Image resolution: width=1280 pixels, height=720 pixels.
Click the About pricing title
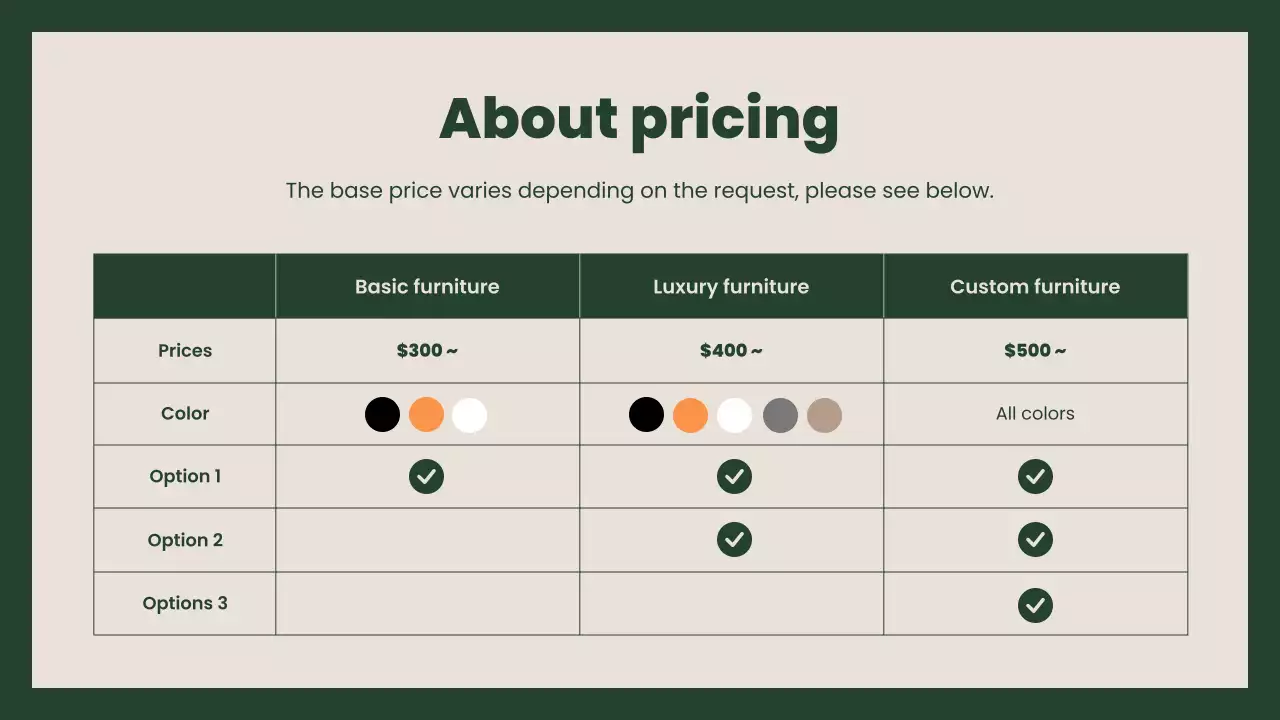pos(639,120)
